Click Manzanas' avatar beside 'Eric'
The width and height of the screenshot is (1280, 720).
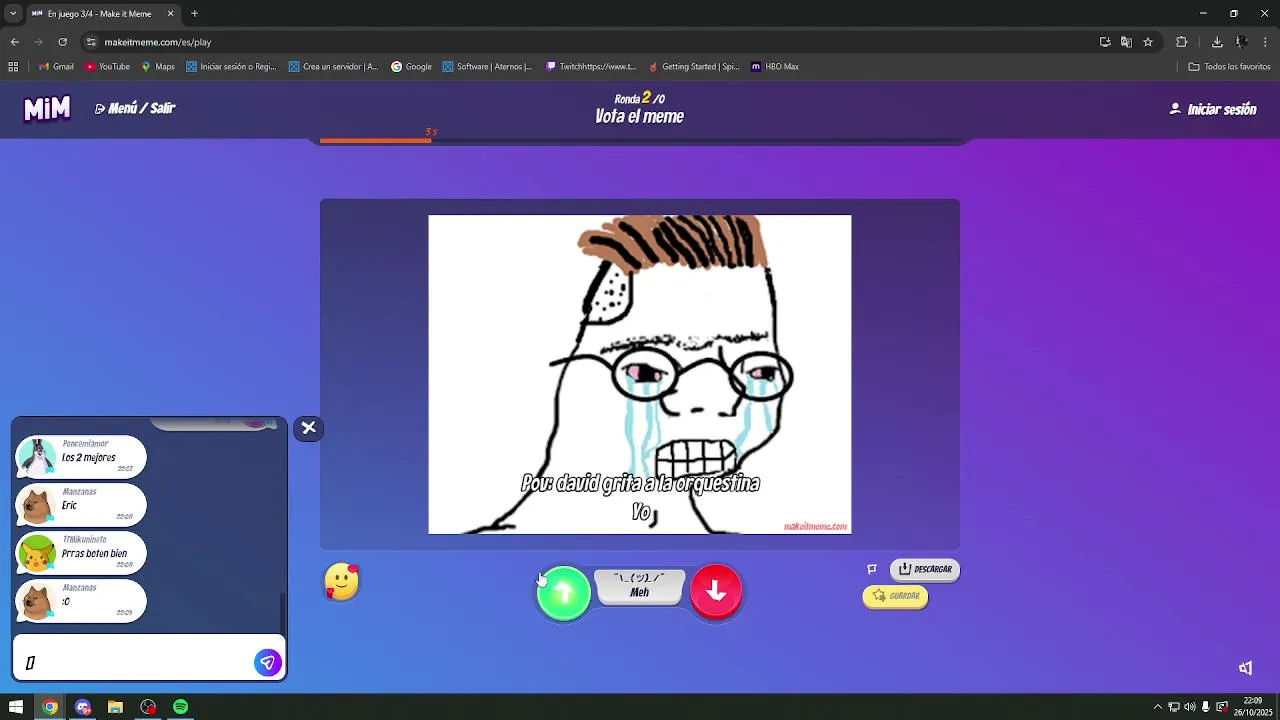pos(37,505)
